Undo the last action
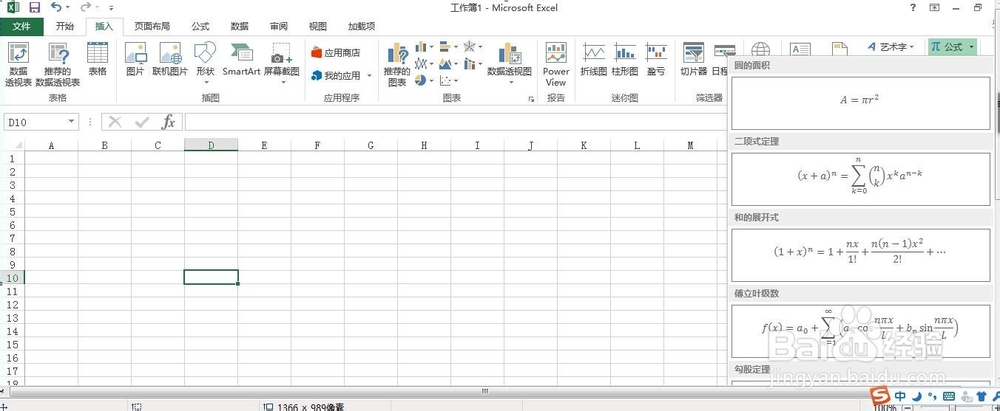The height and width of the screenshot is (411, 1000). point(55,8)
